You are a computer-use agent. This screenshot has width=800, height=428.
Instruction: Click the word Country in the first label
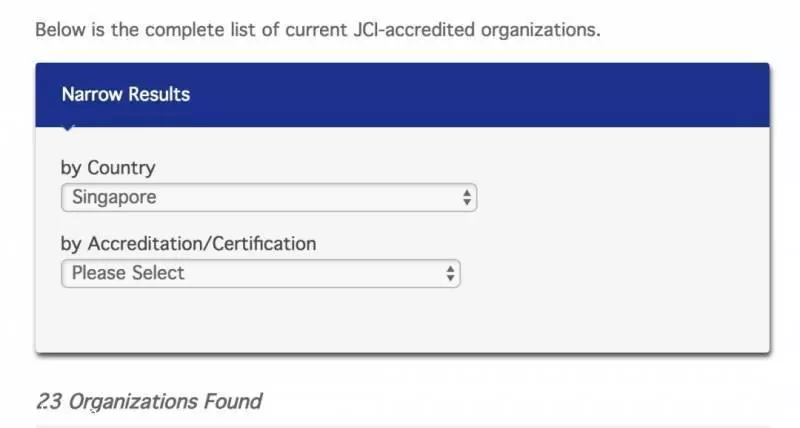[x=121, y=168]
